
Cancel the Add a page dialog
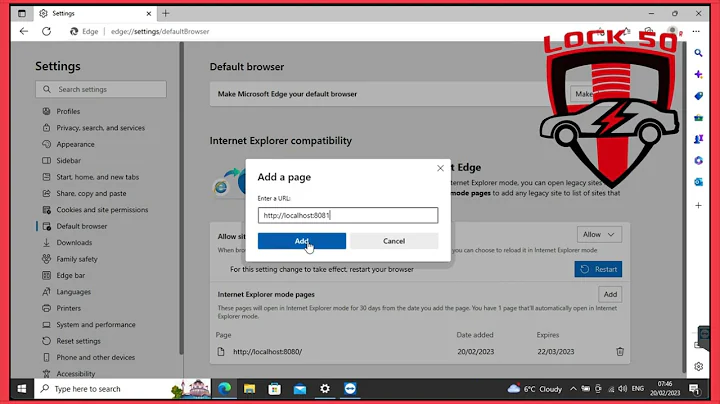[x=394, y=241]
